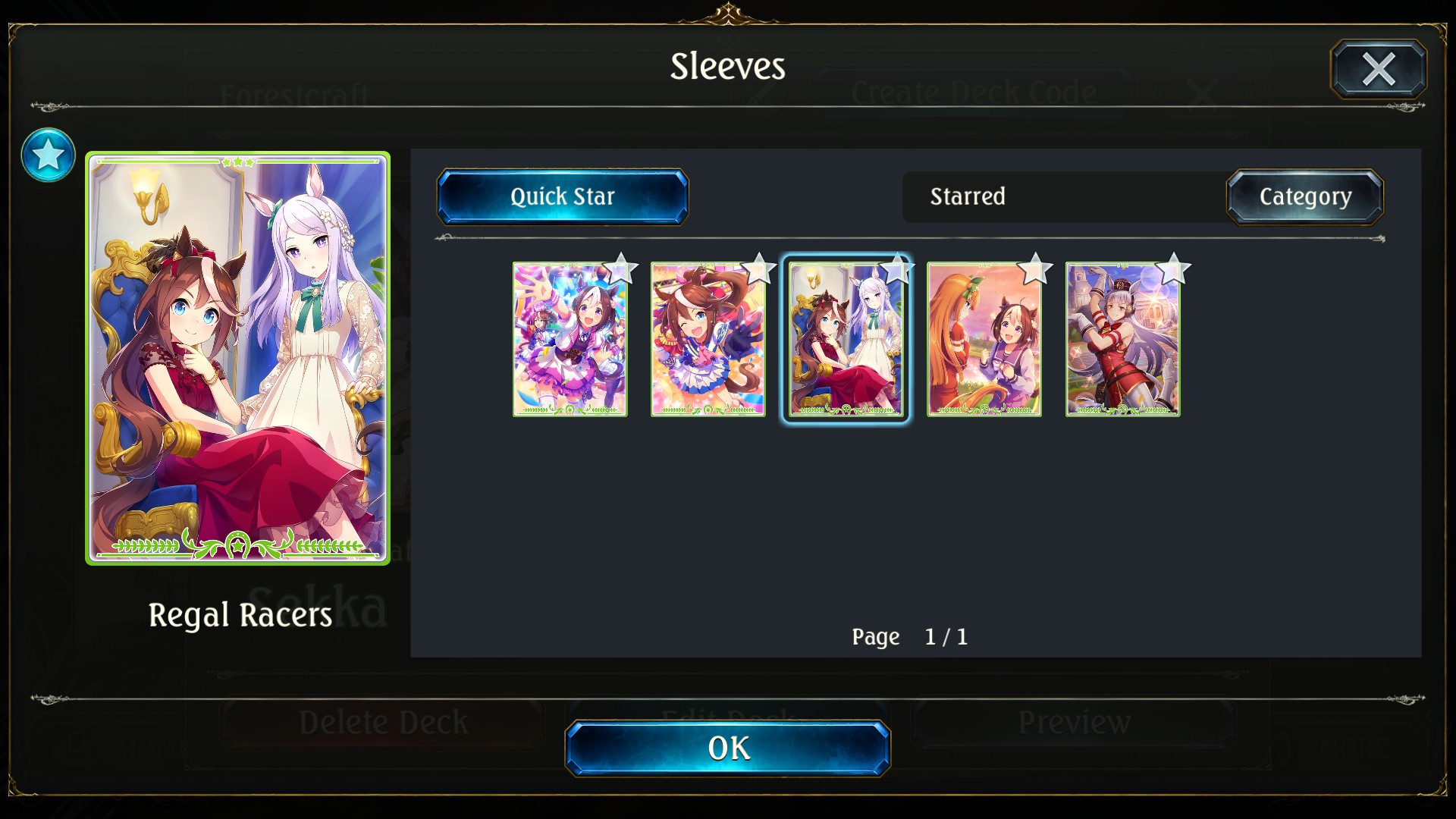Viewport: 1456px width, 819px height.
Task: Click the large Regal Racers sleeve preview
Action: coord(238,358)
